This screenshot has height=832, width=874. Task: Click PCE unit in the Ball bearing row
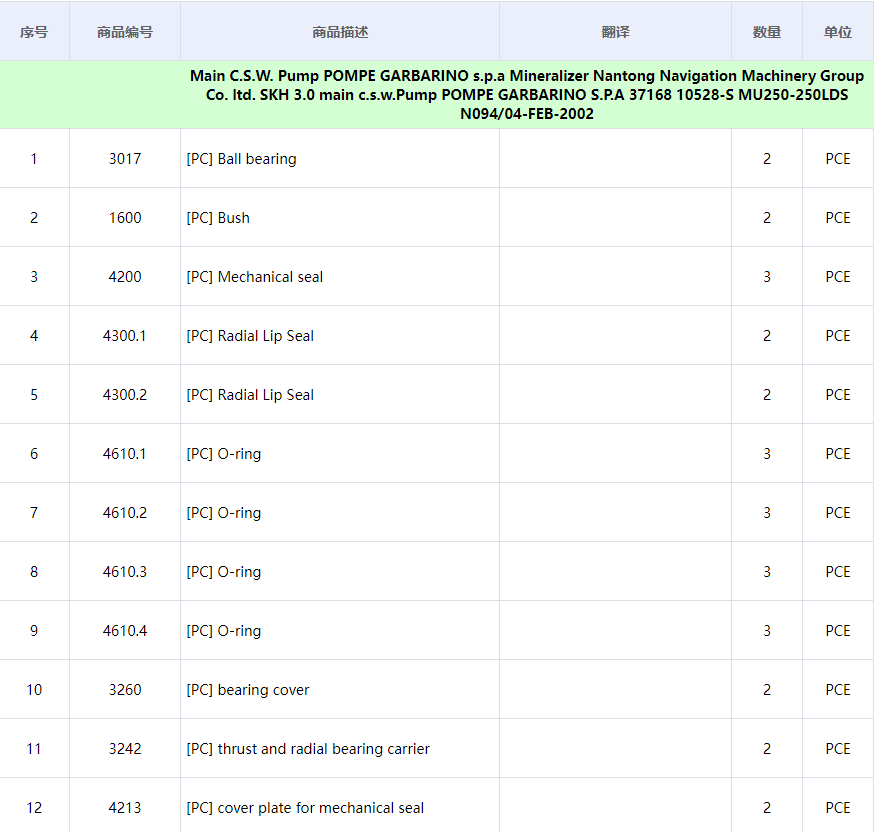tap(838, 159)
